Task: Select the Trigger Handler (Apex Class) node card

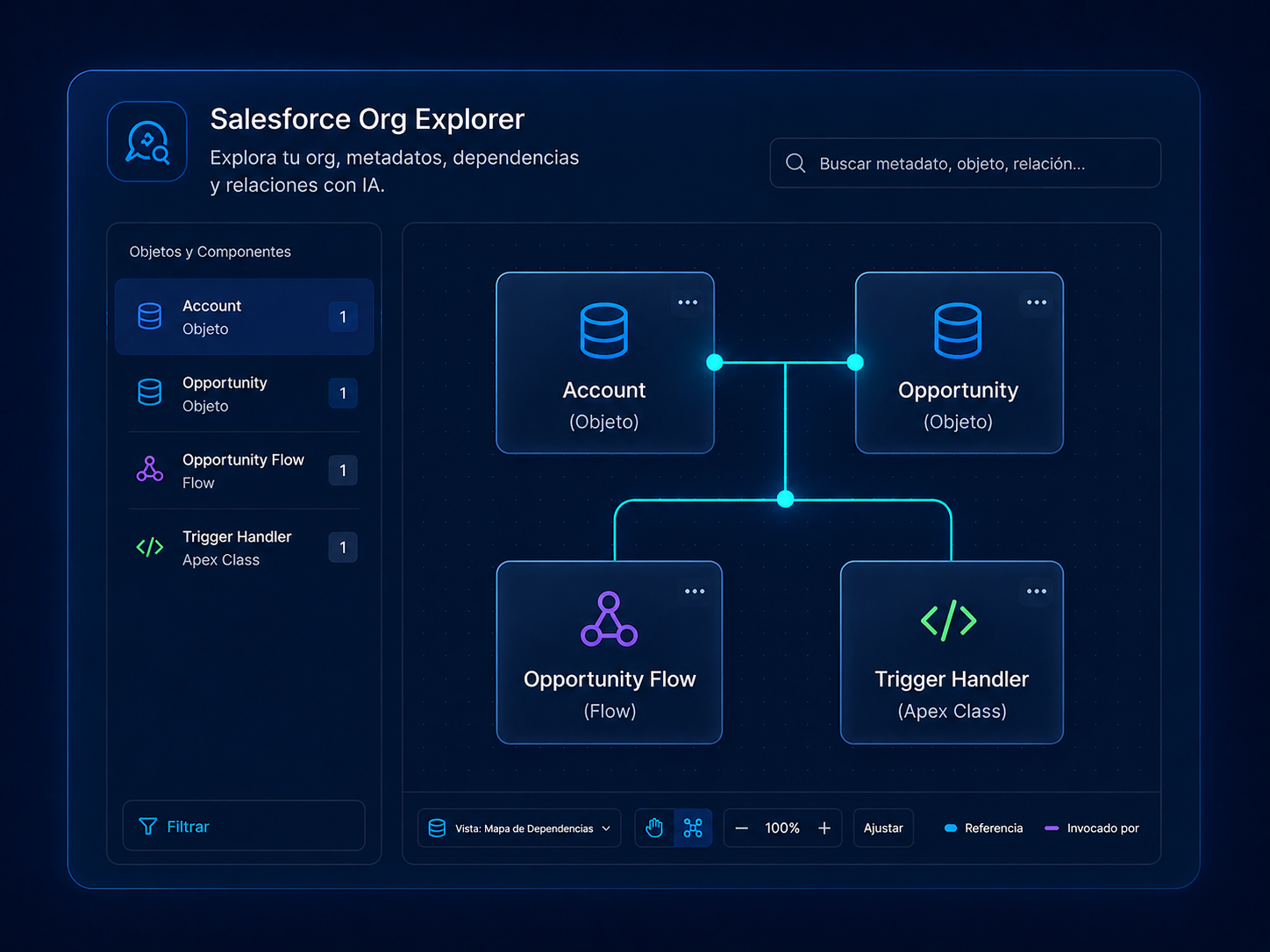Action: 952,652
